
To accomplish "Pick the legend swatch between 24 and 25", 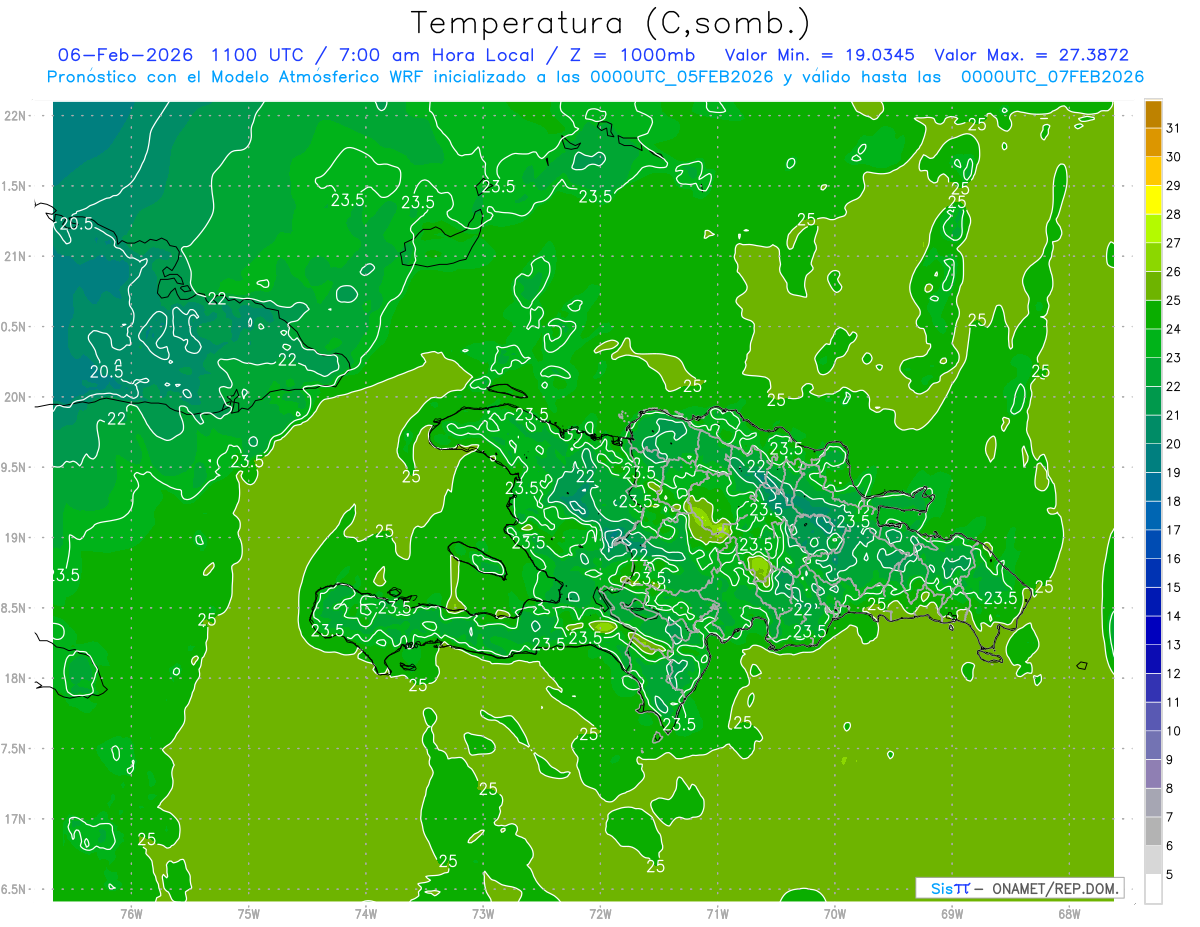I will click(x=1153, y=316).
